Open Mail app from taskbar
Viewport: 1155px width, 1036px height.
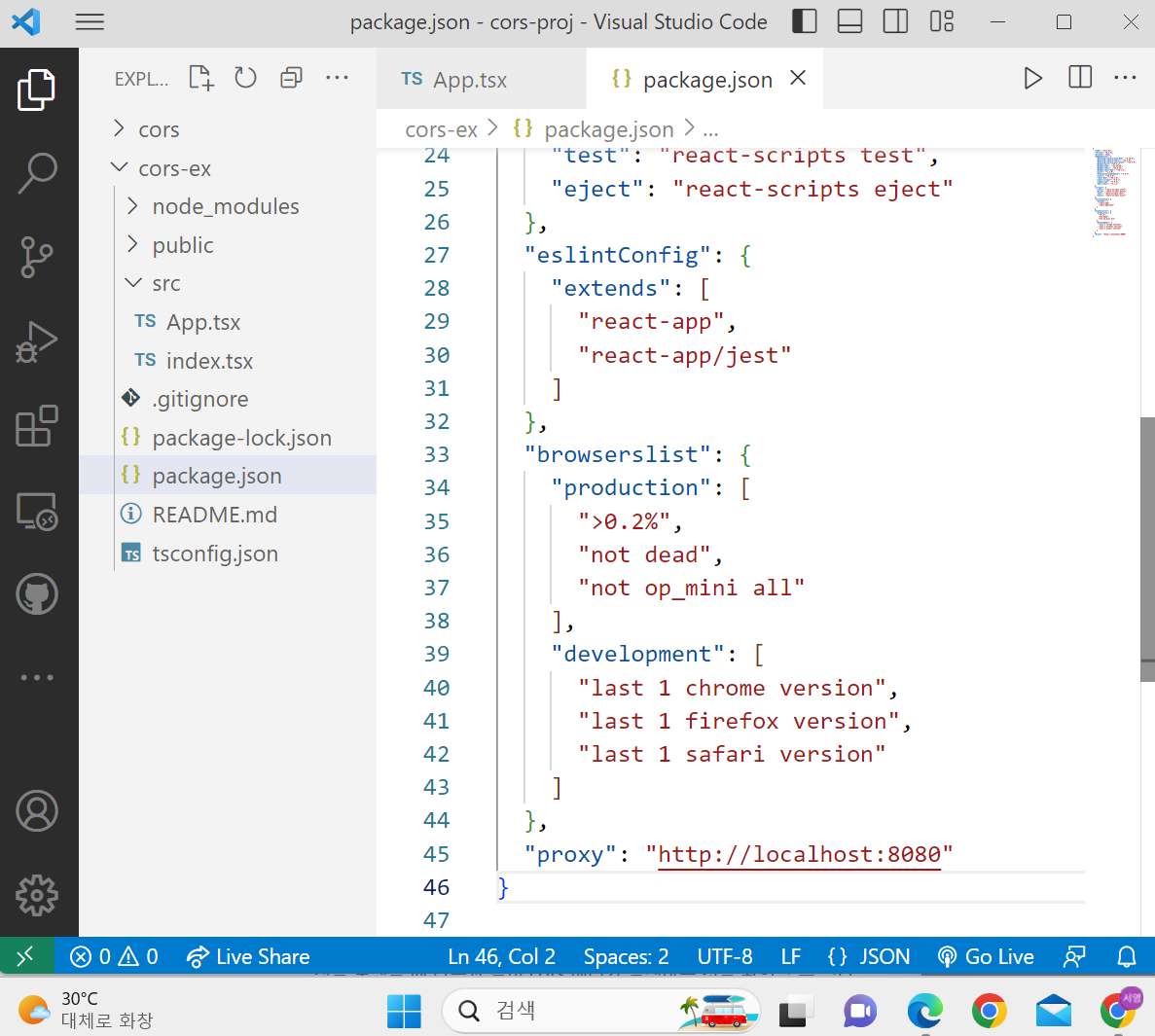(x=1054, y=1011)
